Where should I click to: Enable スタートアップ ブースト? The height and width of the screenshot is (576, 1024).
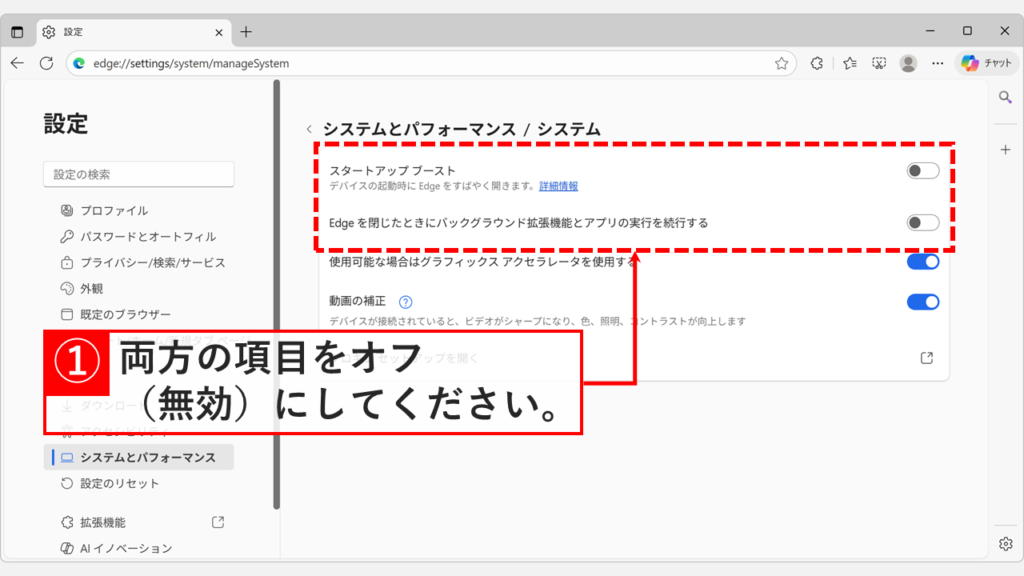click(922, 170)
